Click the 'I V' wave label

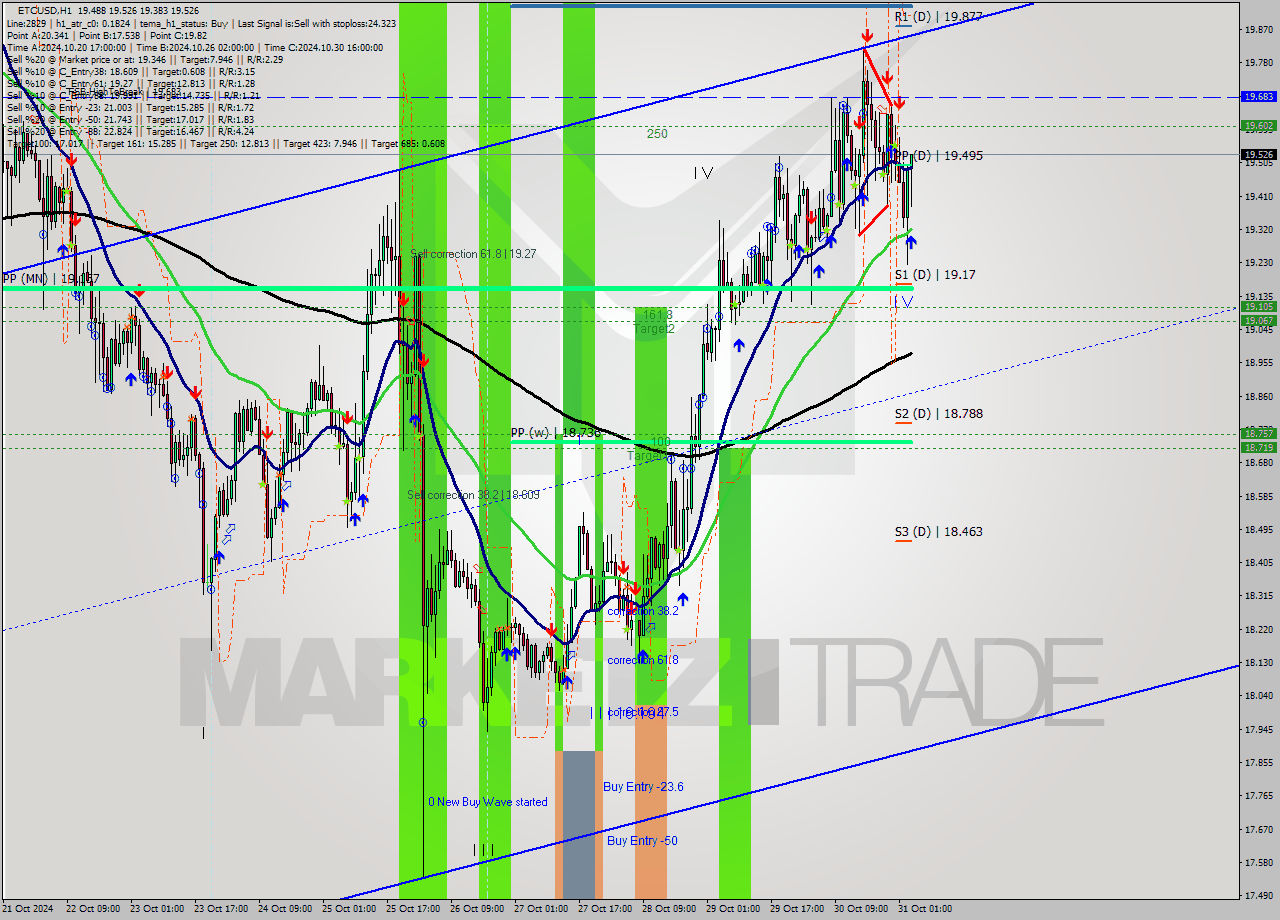point(704,173)
